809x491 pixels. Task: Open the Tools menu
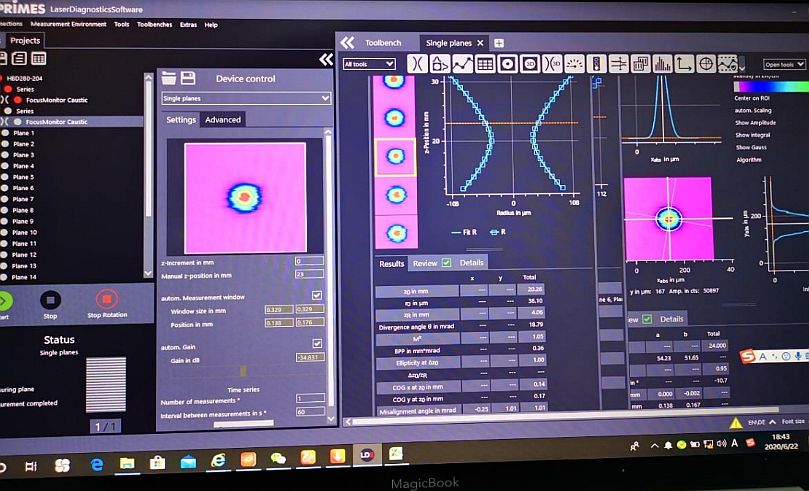[x=122, y=24]
